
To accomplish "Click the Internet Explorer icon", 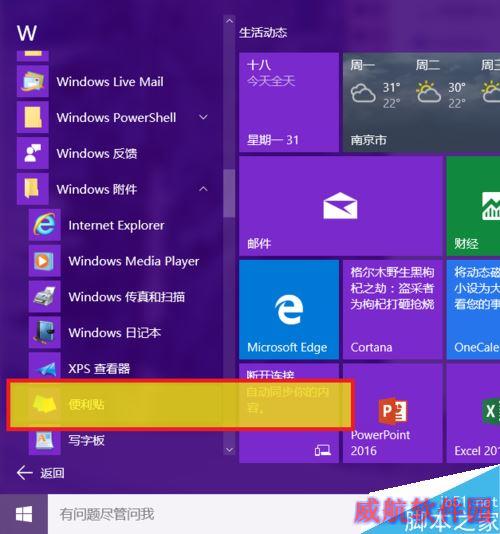I will click(x=45, y=225).
